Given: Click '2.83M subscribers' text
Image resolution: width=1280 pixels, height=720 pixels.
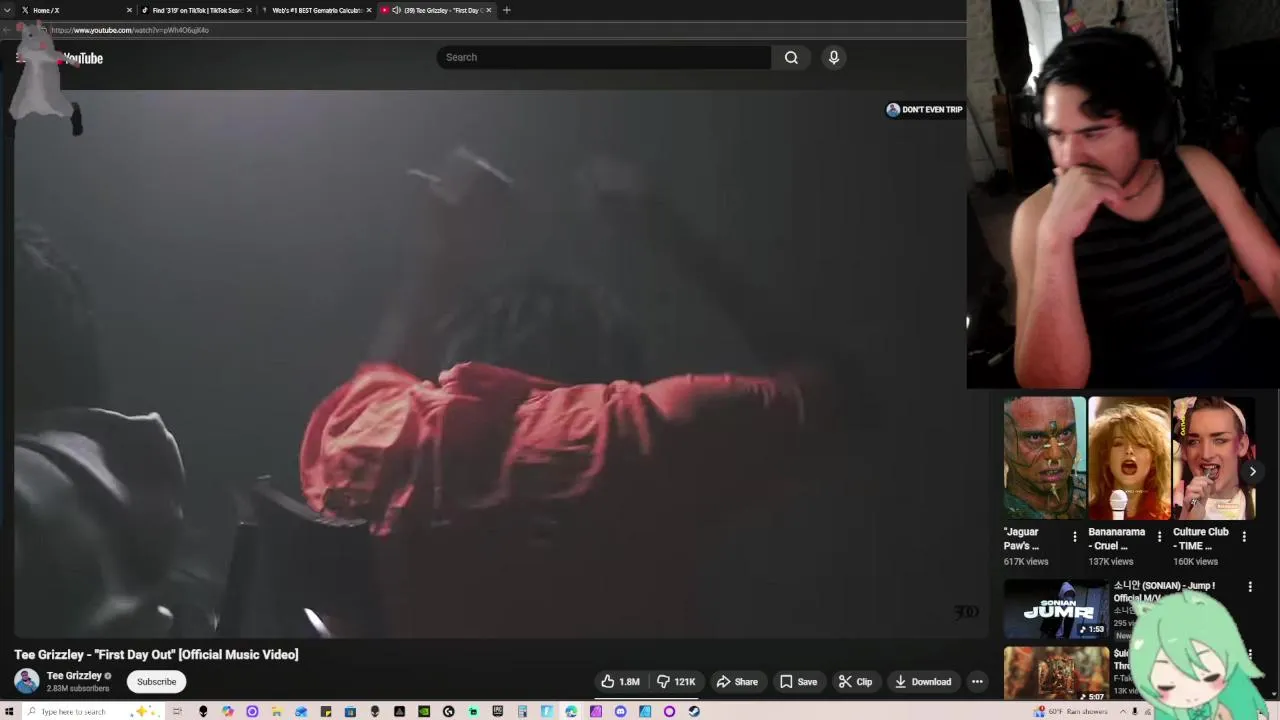Looking at the screenshot, I should 78,689.
